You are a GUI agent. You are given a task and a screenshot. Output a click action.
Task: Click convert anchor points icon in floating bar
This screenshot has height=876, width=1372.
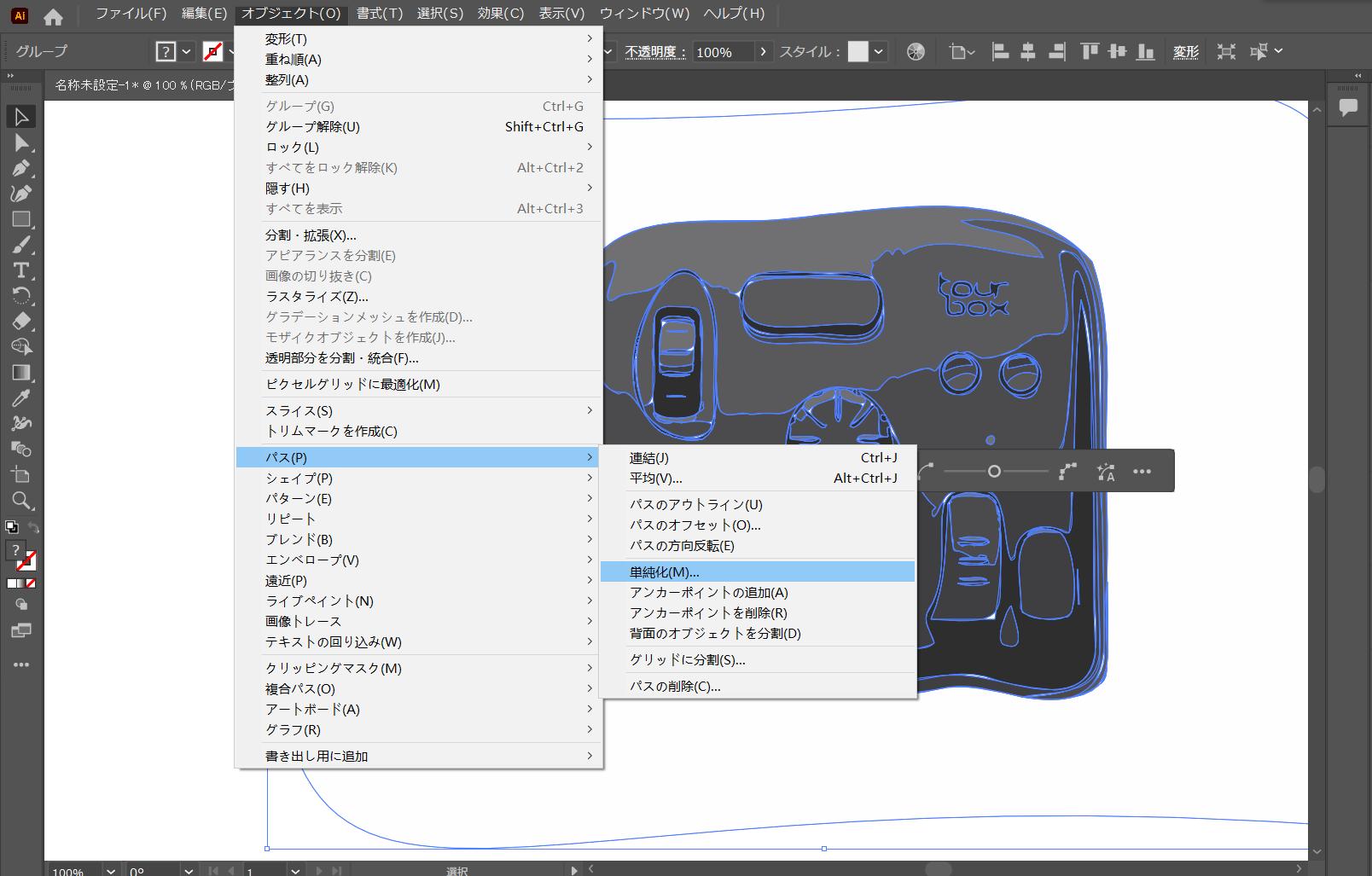[x=1067, y=471]
